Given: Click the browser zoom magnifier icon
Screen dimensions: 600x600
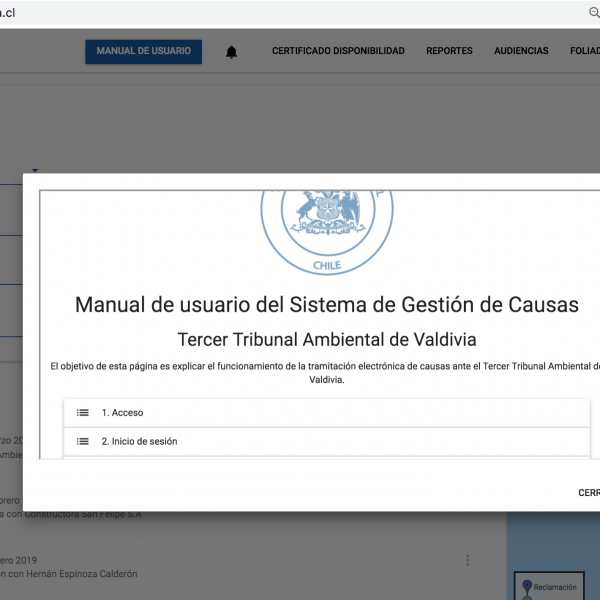Looking at the screenshot, I should 593,12.
